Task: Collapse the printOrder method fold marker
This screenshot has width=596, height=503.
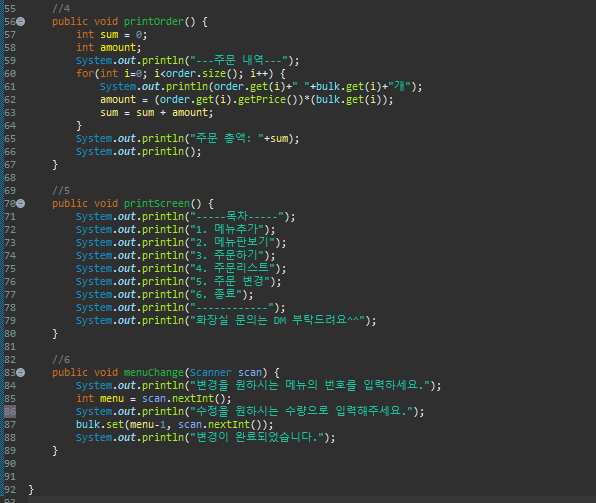Action: click(x=21, y=22)
